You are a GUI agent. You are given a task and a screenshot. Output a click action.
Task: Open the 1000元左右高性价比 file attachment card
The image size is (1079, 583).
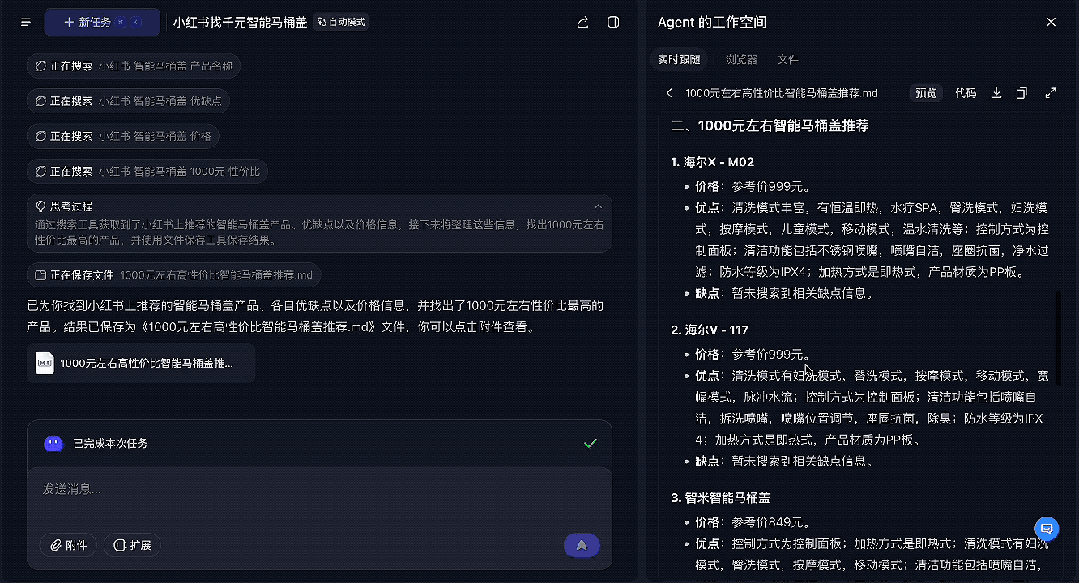141,363
